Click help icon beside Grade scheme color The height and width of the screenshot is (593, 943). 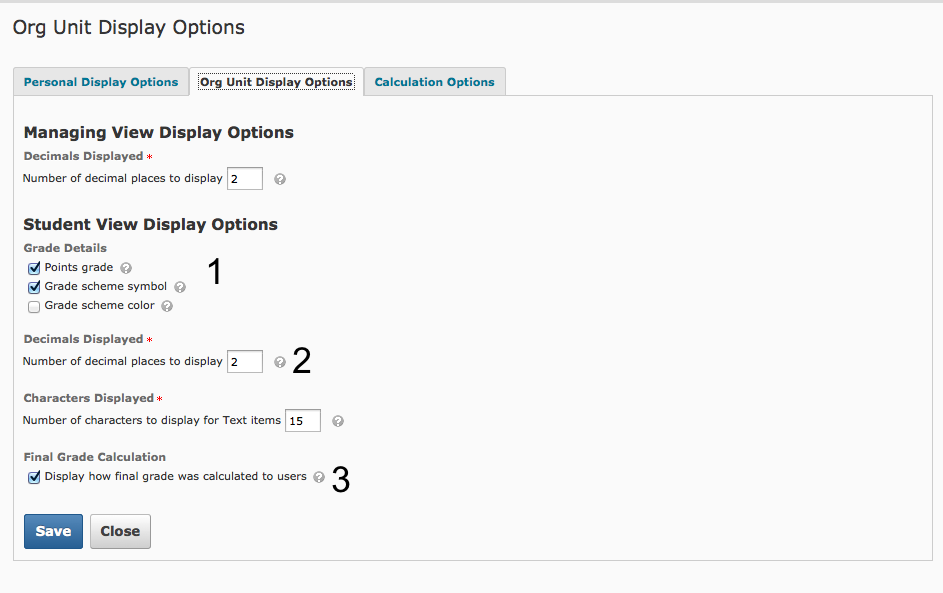click(167, 306)
